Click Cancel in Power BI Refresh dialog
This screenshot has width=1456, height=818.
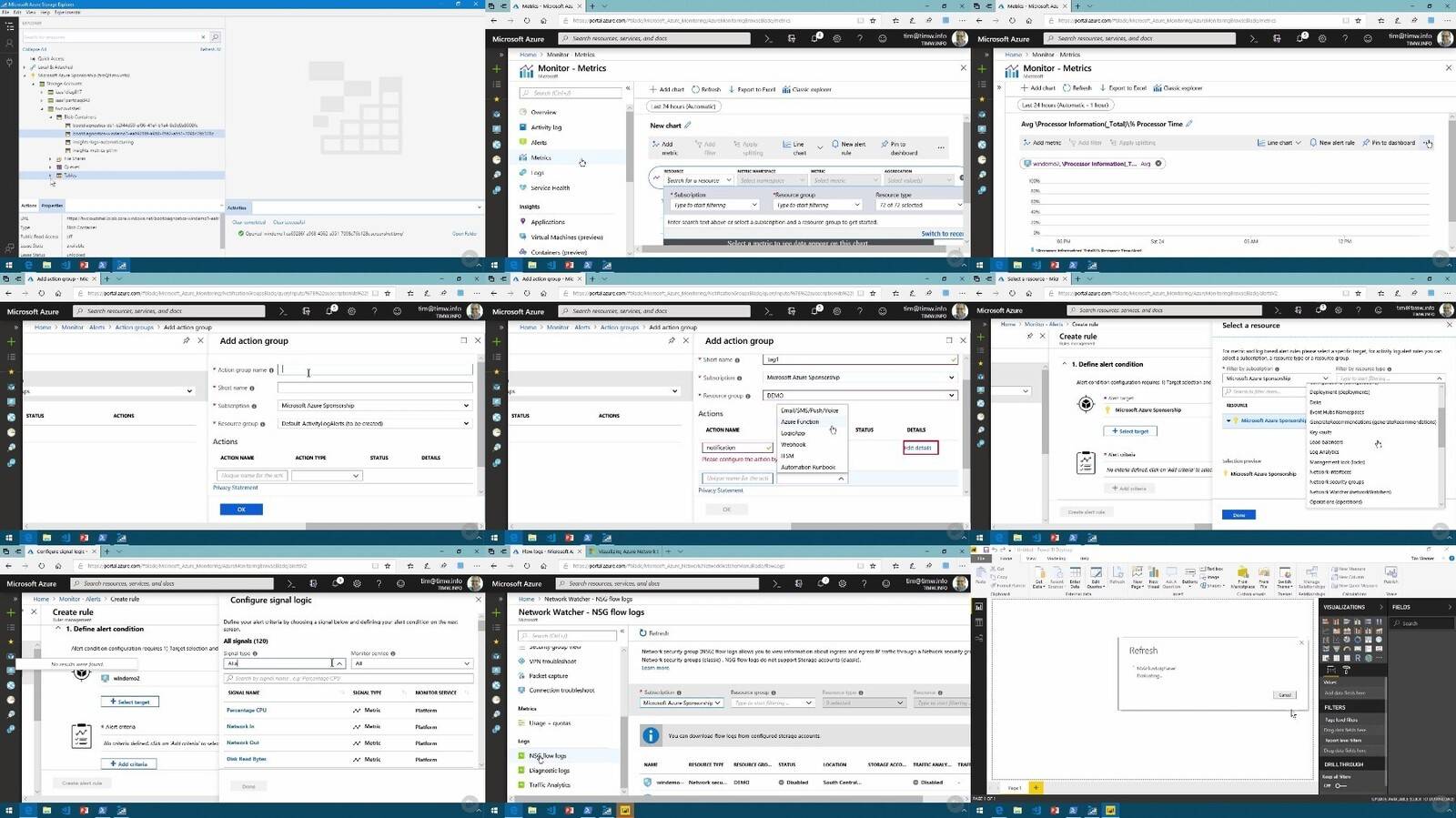1285,695
